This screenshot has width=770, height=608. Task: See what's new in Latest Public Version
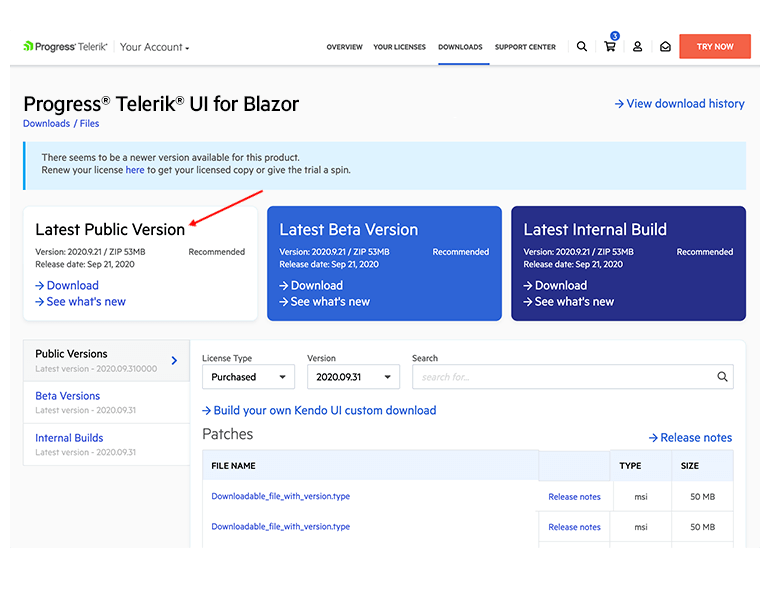81,302
